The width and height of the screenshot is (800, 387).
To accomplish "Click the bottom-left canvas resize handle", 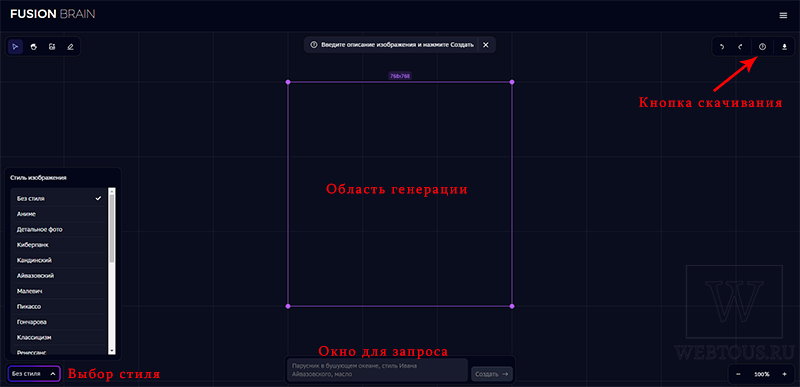I will [x=288, y=306].
